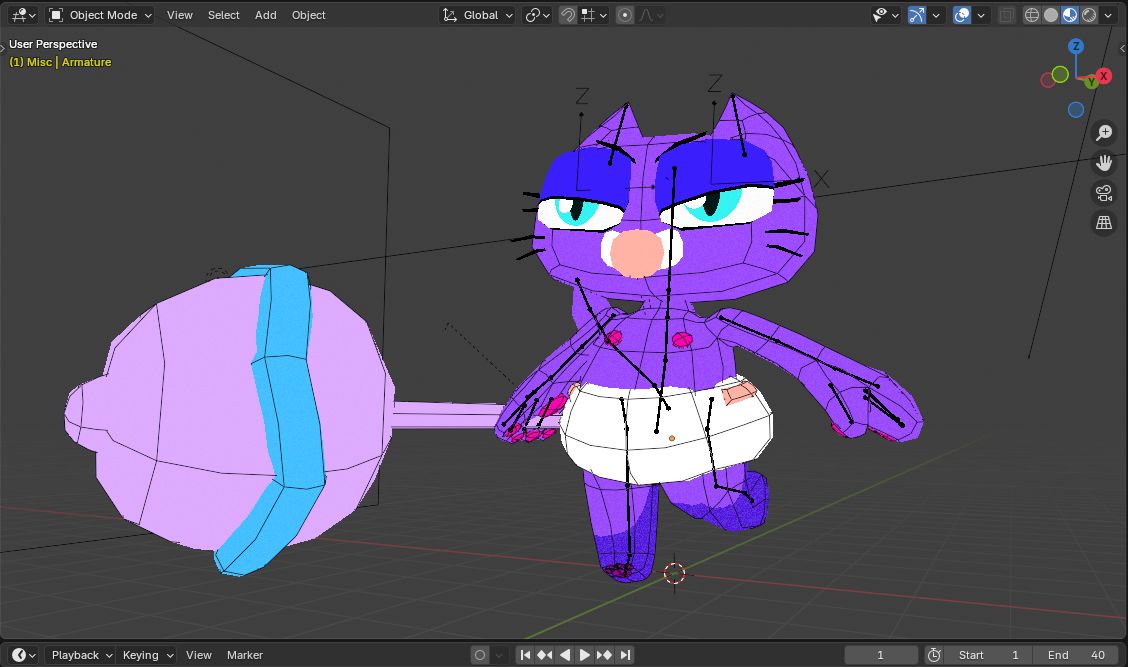Image resolution: width=1128 pixels, height=667 pixels.
Task: Open the shading options dropdown arrow
Action: (1108, 14)
